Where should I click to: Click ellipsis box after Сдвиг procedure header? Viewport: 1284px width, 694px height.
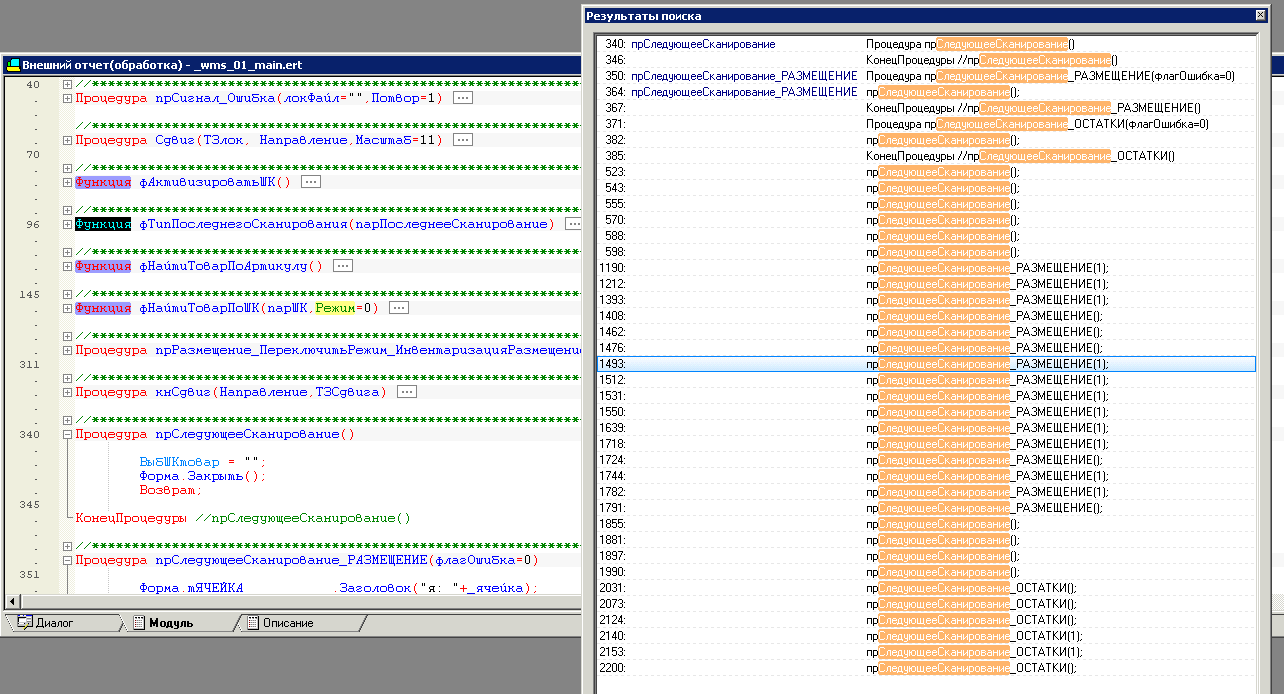point(461,140)
